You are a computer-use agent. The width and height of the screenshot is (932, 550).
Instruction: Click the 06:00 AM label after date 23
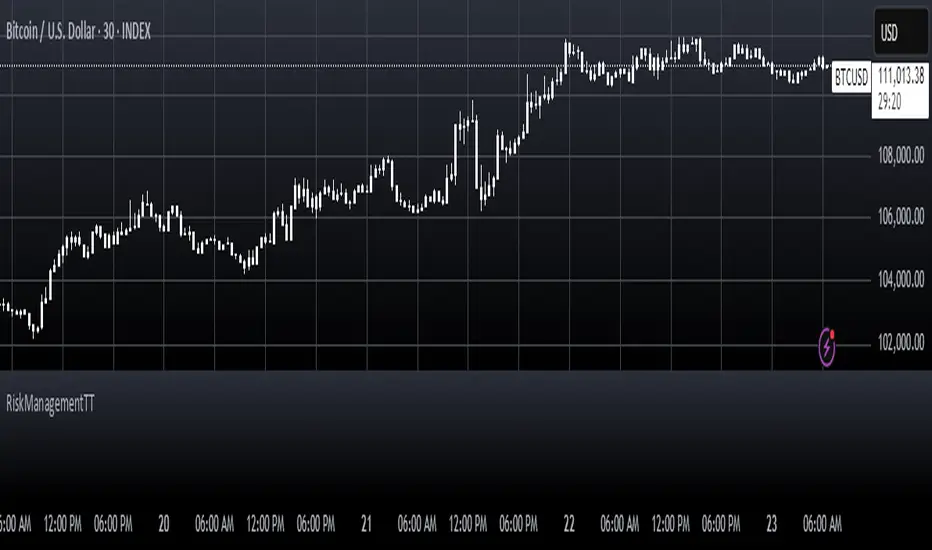click(822, 524)
